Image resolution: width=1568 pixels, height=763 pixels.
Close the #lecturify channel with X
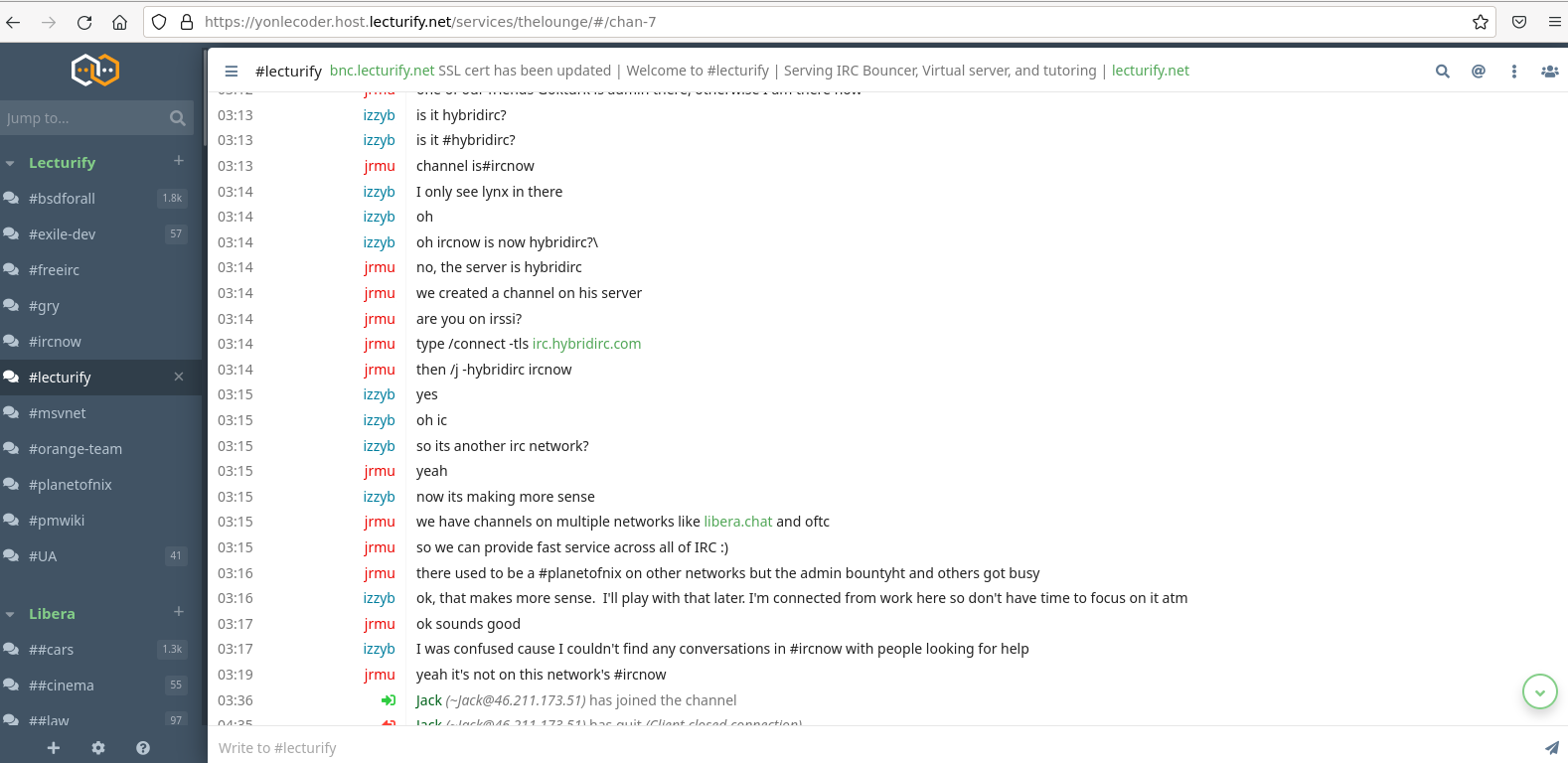179,377
